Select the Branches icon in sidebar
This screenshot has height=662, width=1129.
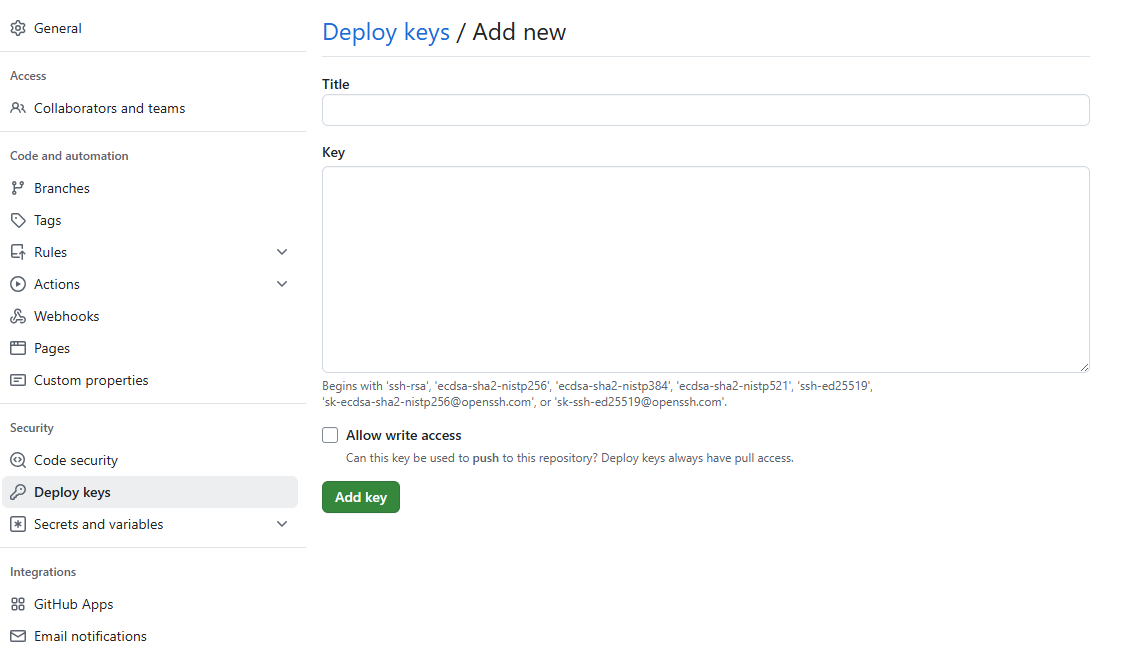click(x=18, y=188)
